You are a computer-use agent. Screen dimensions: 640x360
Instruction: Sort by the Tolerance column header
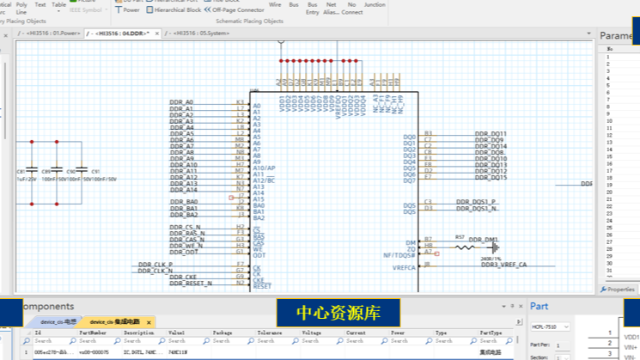(x=277, y=333)
